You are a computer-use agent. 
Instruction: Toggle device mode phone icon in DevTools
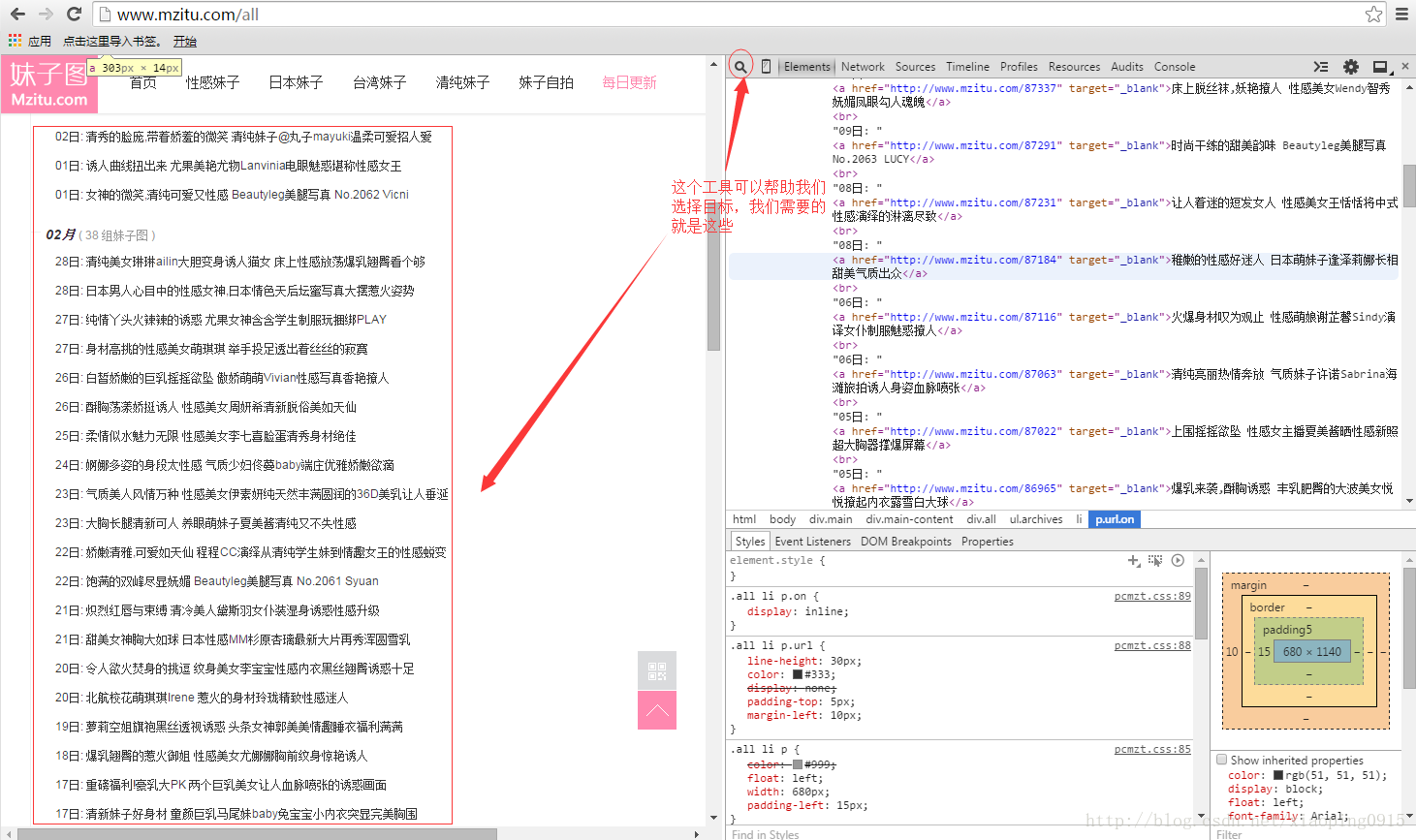tap(766, 67)
